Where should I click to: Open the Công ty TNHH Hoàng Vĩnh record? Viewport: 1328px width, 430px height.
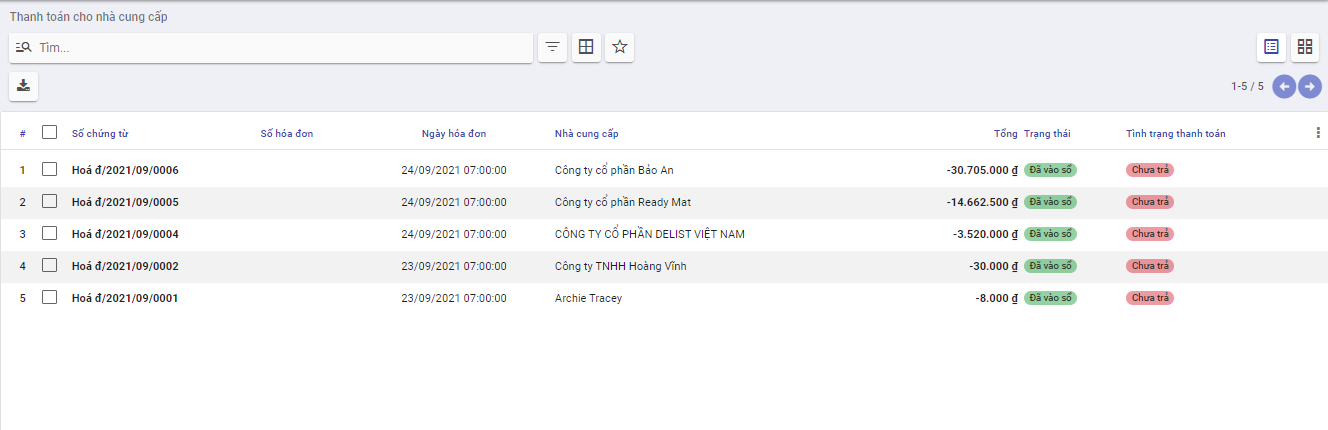tap(621, 266)
